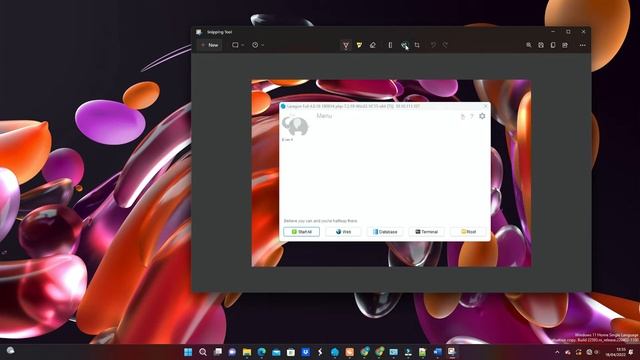640x360 pixels.
Task: Open File Explorer from taskbar
Action: (247, 352)
